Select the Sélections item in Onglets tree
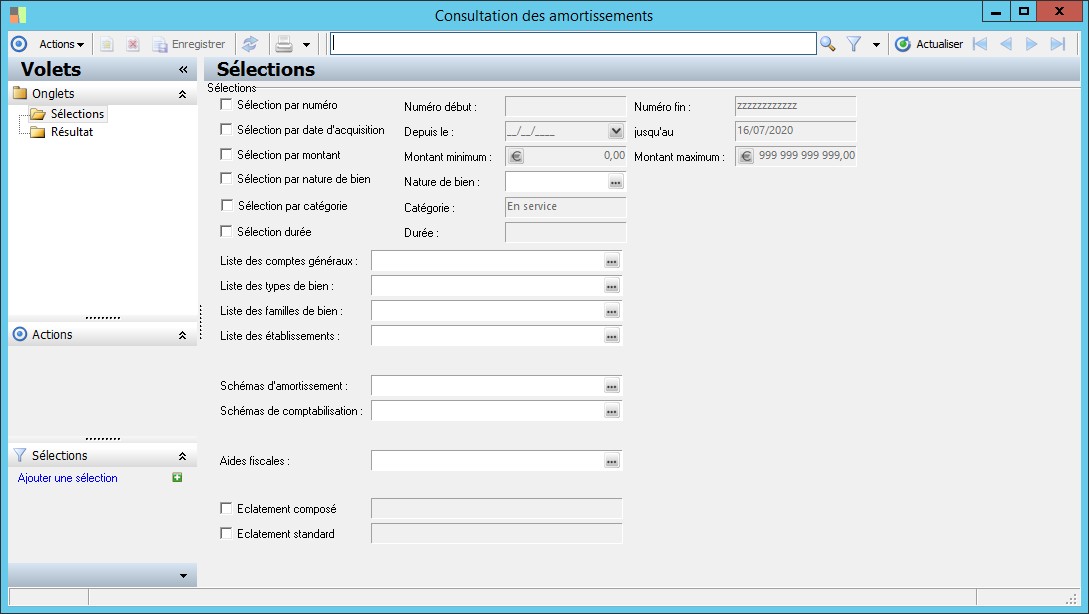 [x=77, y=114]
